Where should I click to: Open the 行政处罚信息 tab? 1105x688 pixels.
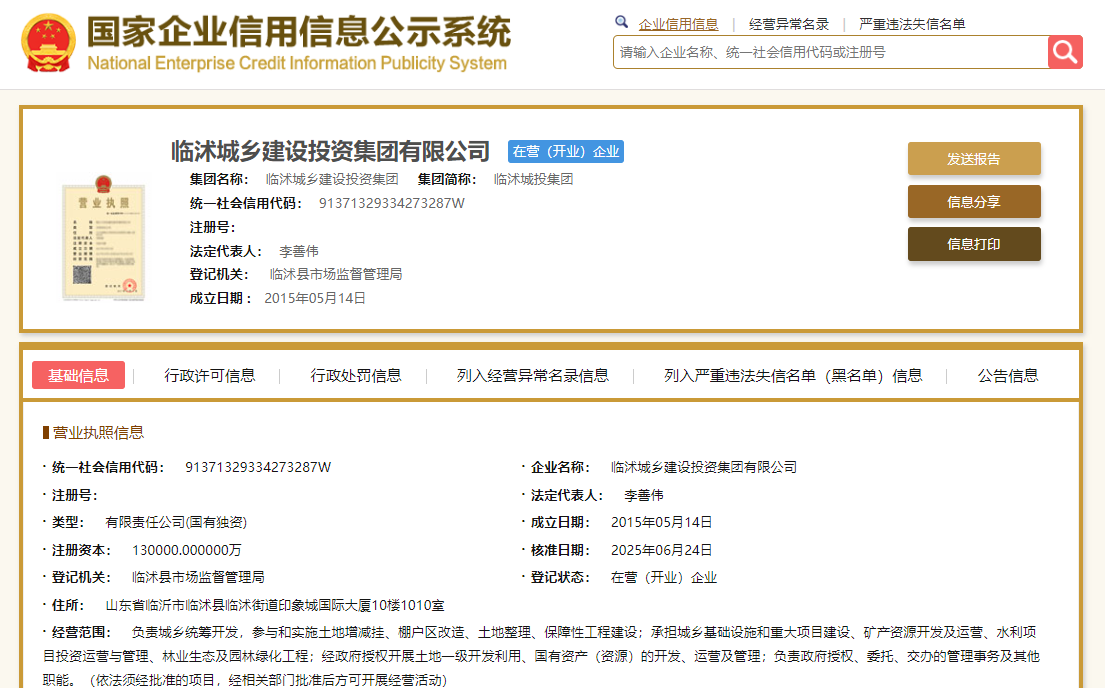[356, 375]
